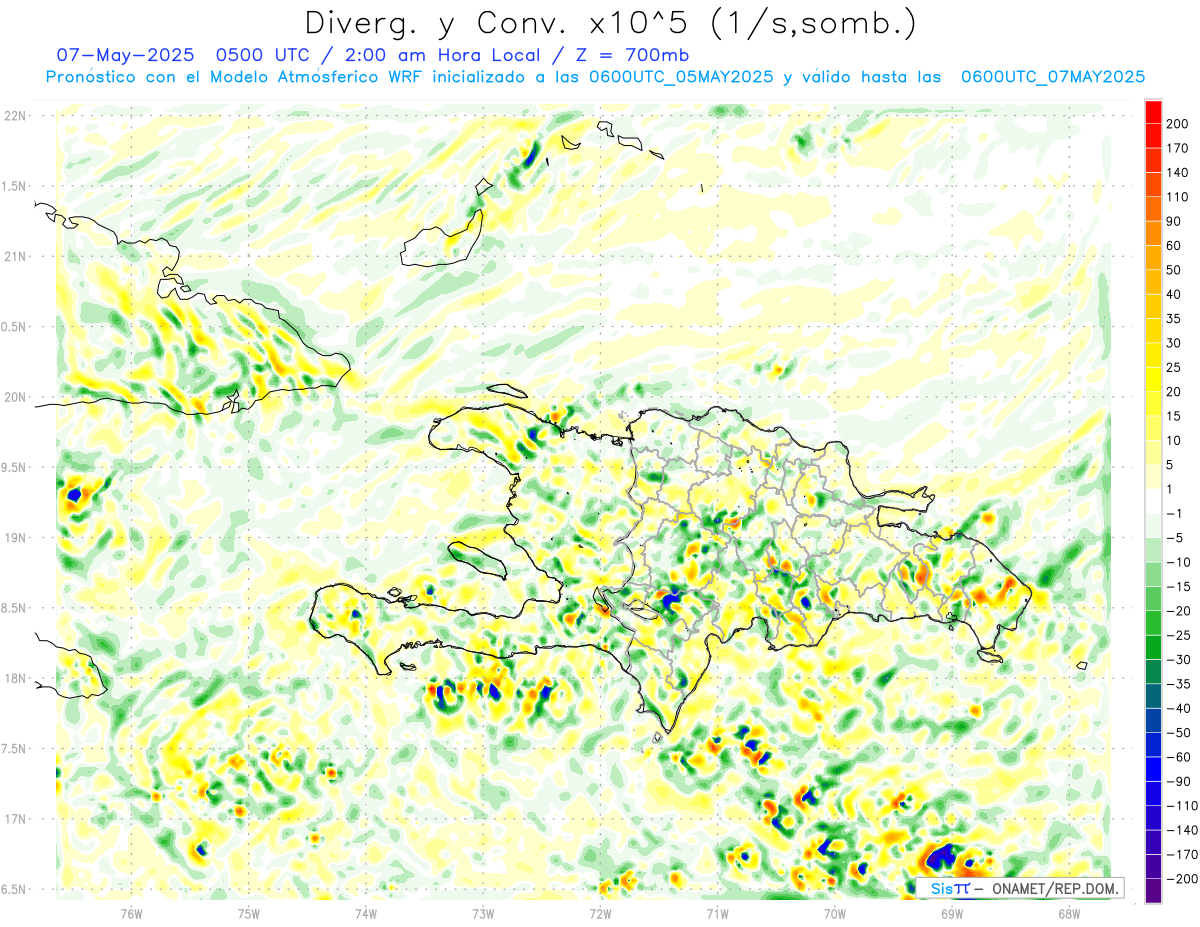Click the '17N' latitude axis label
1200x927 pixels.
15,818
